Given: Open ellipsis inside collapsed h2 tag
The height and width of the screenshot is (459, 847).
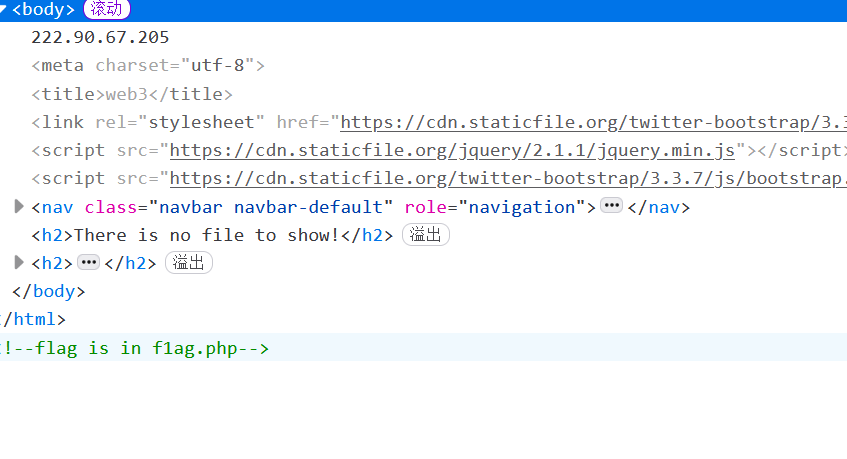Looking at the screenshot, I should 89,262.
